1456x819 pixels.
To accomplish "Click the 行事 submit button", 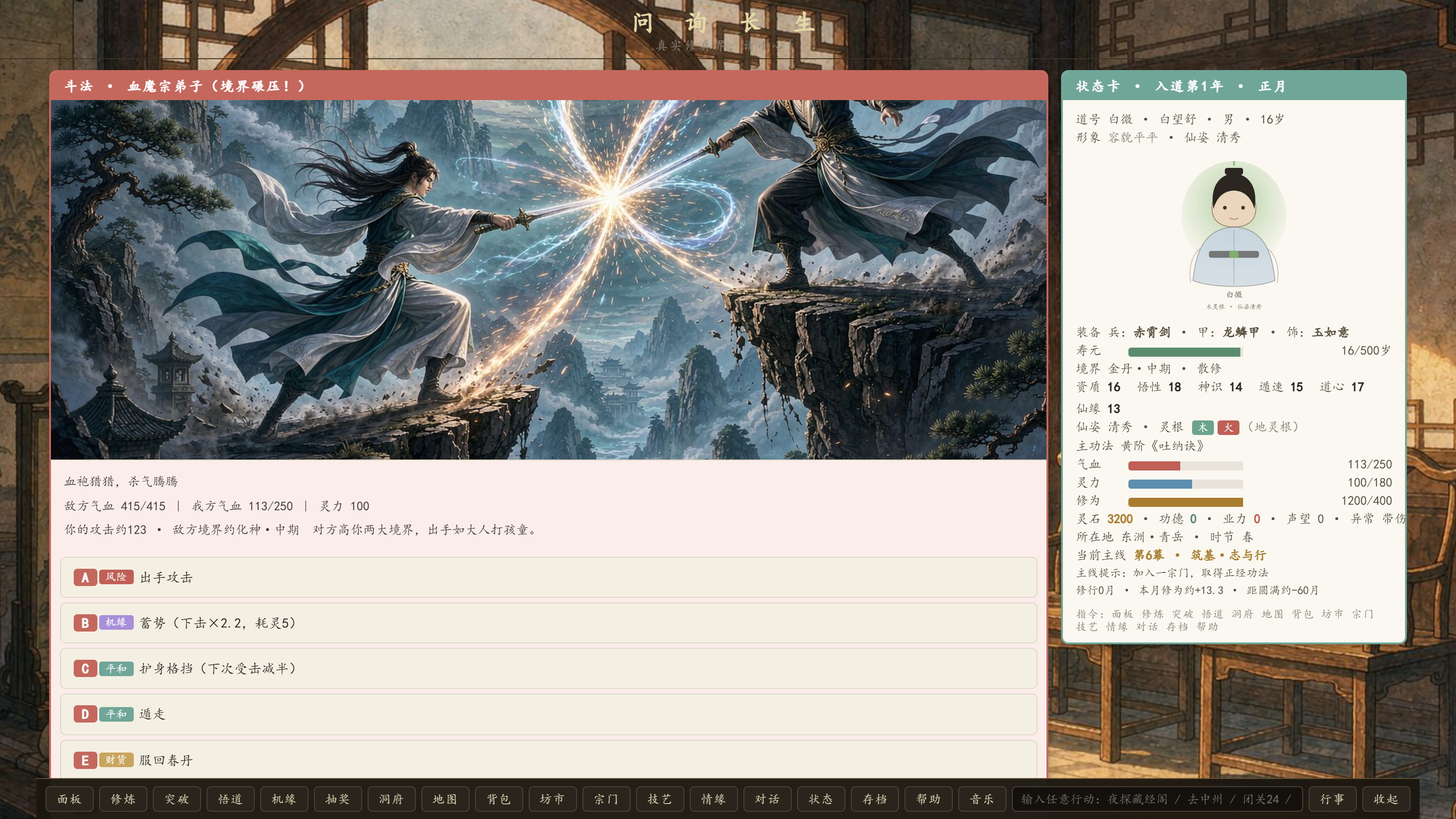I will [1332, 799].
